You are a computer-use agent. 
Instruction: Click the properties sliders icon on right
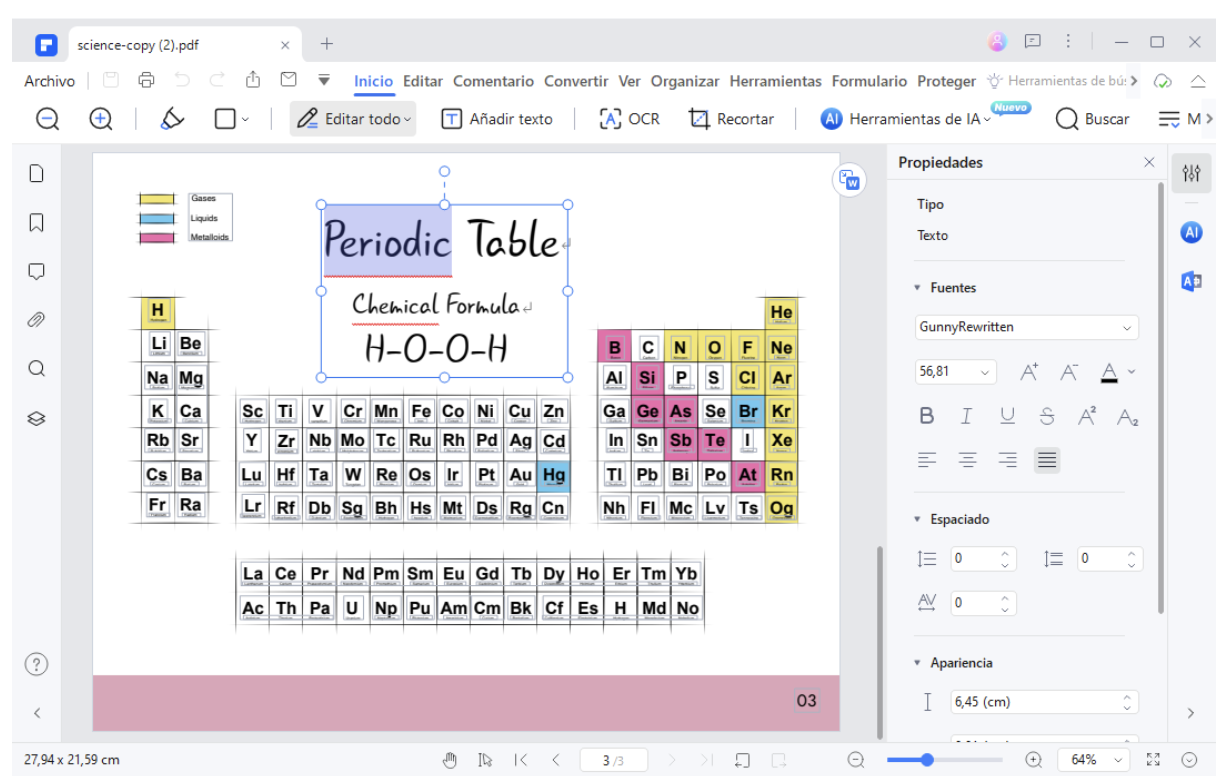click(x=1191, y=174)
